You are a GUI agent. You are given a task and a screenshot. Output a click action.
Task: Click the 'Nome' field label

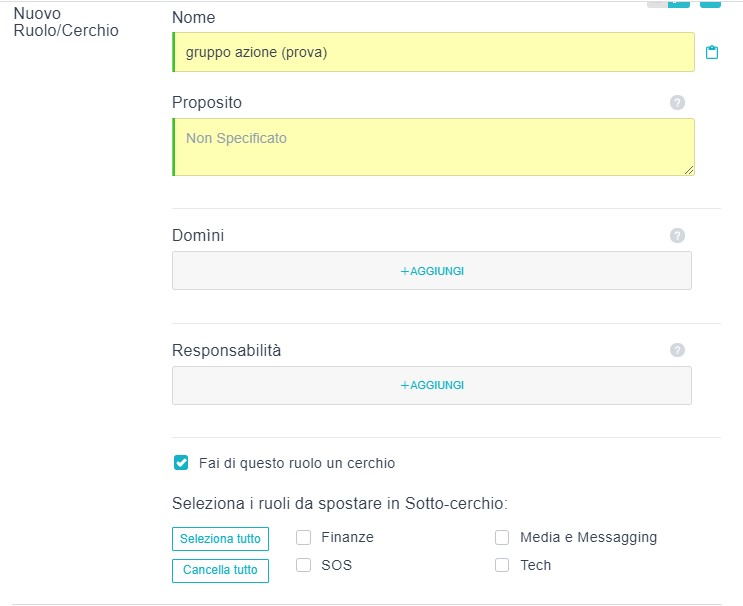[193, 17]
